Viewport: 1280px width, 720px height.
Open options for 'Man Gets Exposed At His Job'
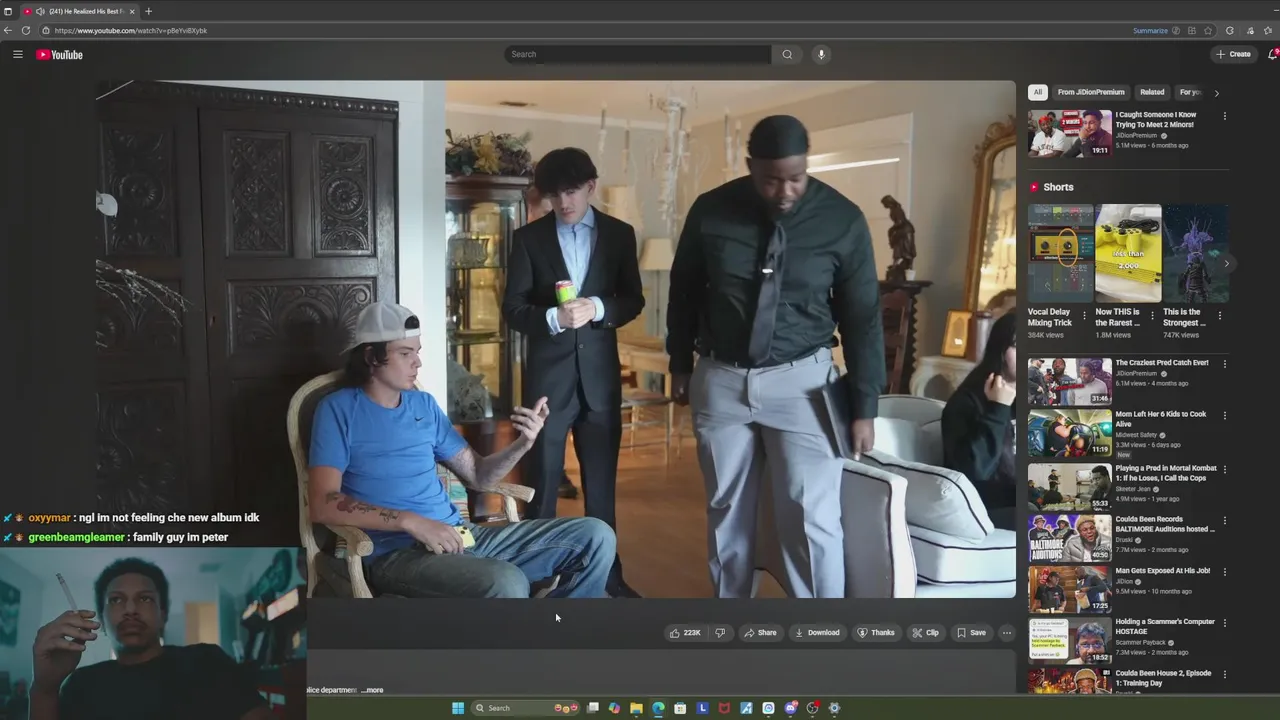tap(1224, 572)
